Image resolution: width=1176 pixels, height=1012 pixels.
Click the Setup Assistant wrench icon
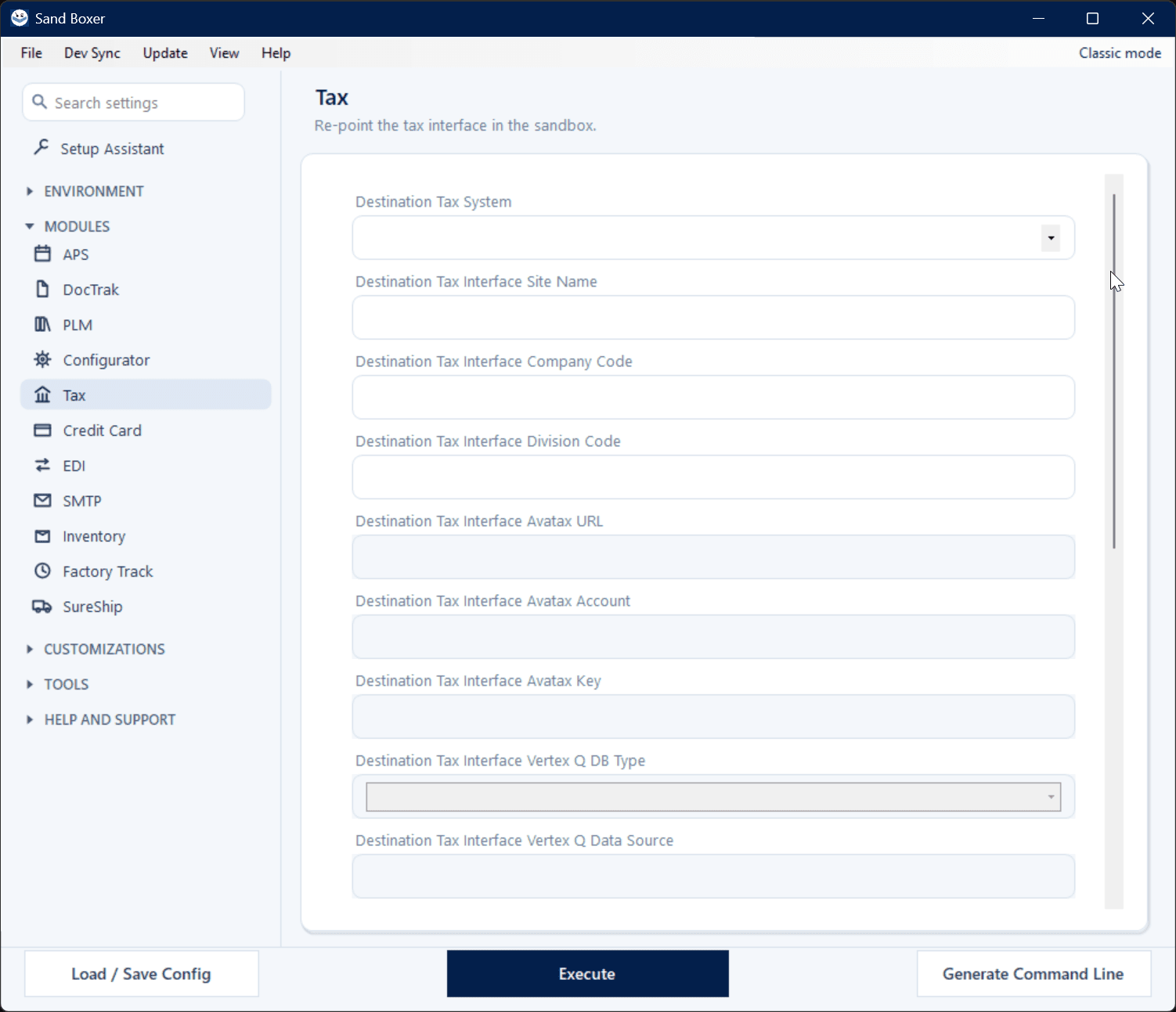42,147
